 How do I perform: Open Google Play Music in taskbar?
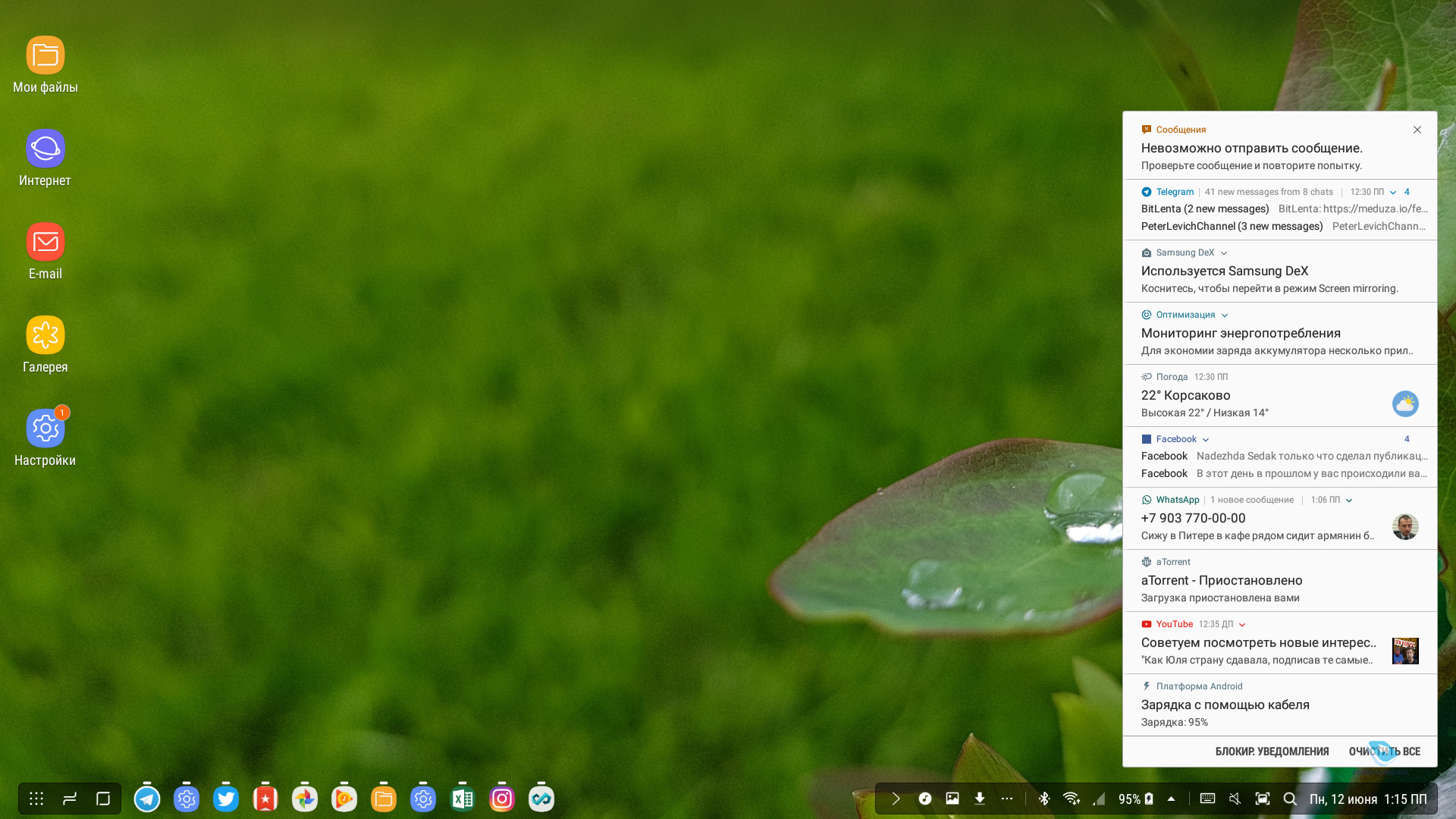coord(344,799)
